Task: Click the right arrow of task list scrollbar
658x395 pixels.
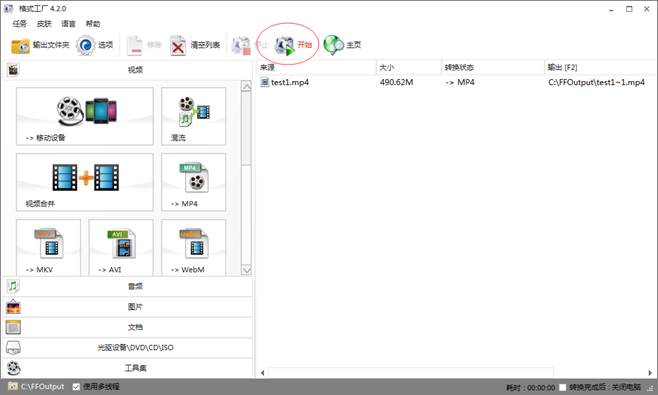Action: point(650,373)
